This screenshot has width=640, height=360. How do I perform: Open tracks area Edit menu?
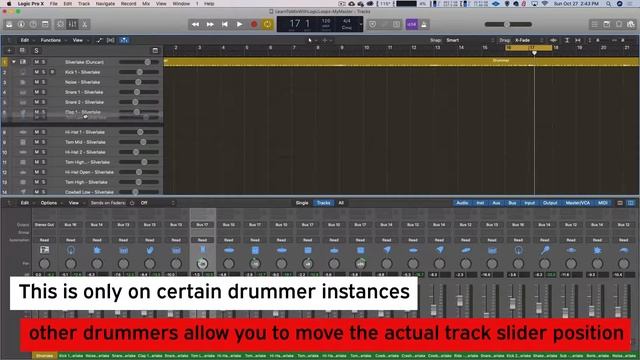(x=25, y=40)
